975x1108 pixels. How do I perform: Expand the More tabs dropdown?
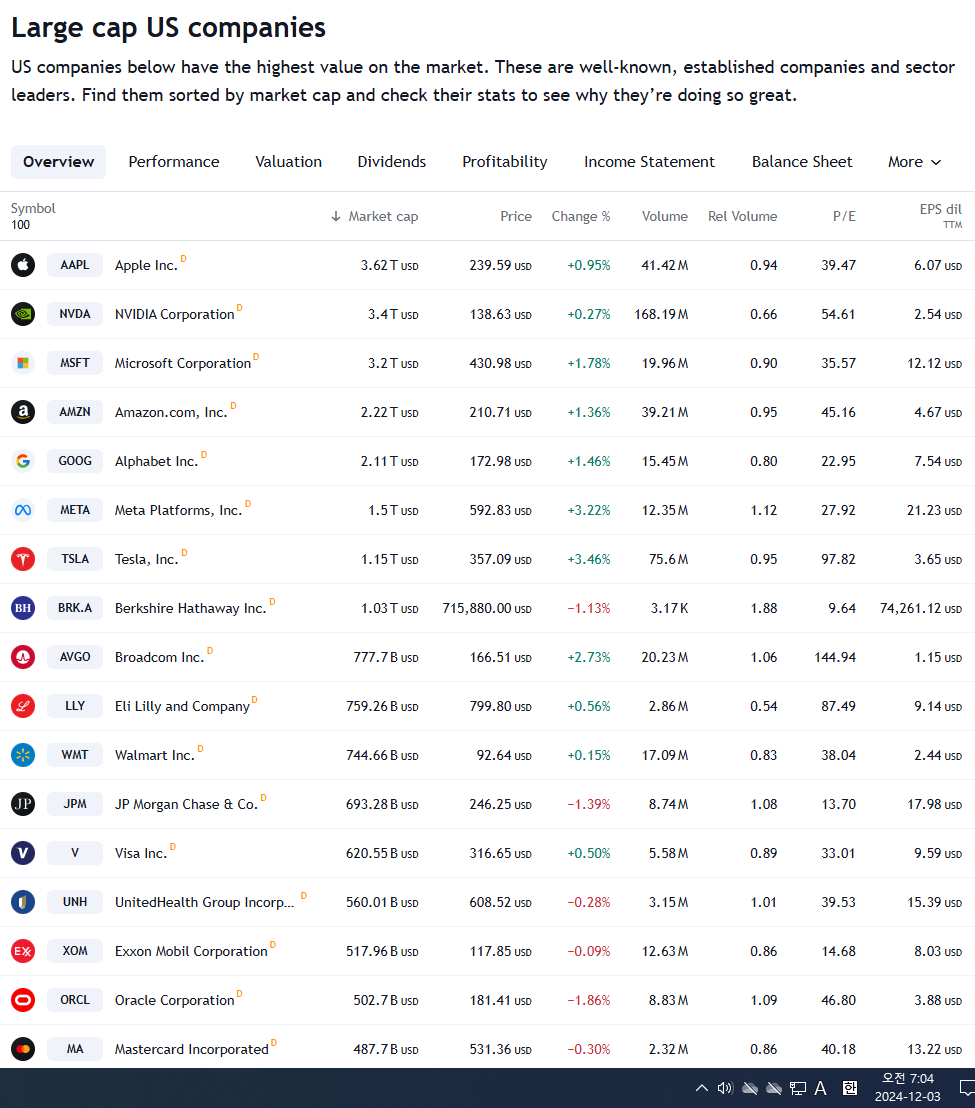914,162
